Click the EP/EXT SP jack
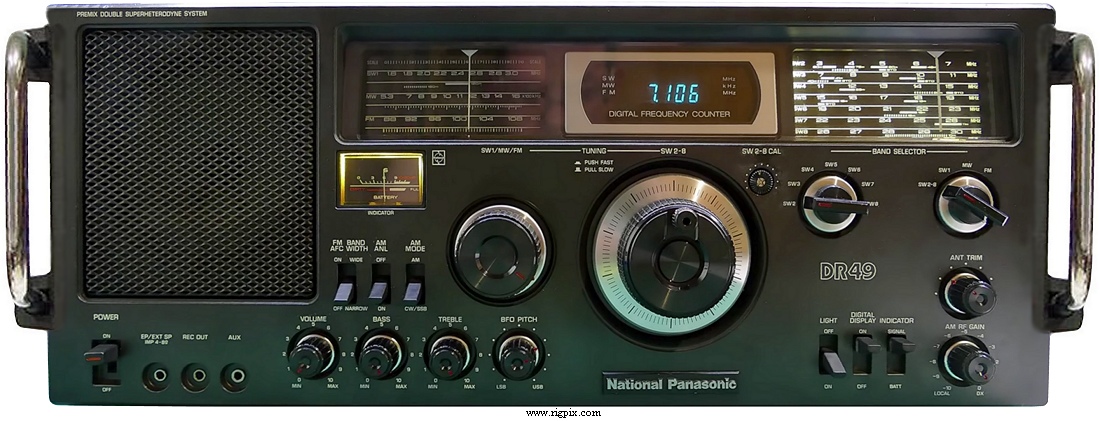This screenshot has height=421, width=1100. pyautogui.click(x=156, y=377)
